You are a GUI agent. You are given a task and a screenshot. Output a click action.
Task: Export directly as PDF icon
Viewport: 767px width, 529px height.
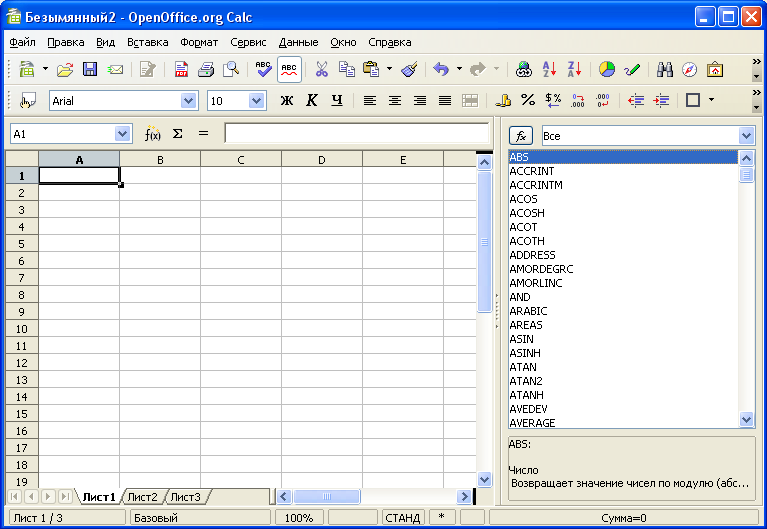181,70
